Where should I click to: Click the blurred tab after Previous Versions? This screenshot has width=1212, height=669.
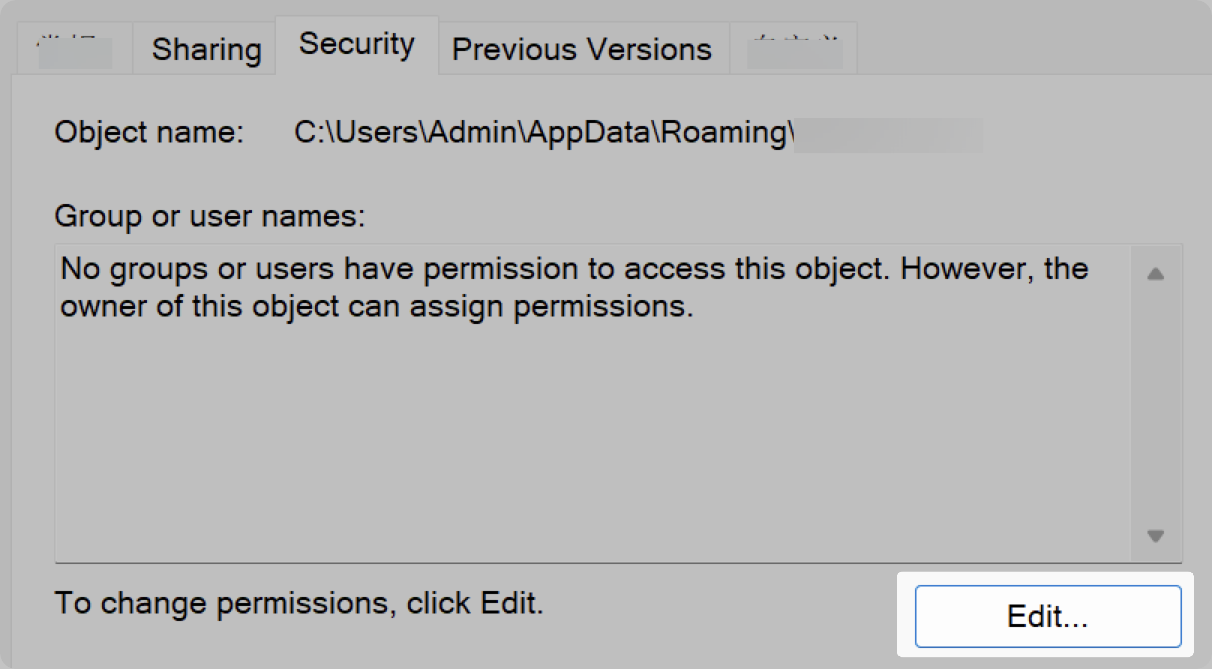tap(795, 50)
